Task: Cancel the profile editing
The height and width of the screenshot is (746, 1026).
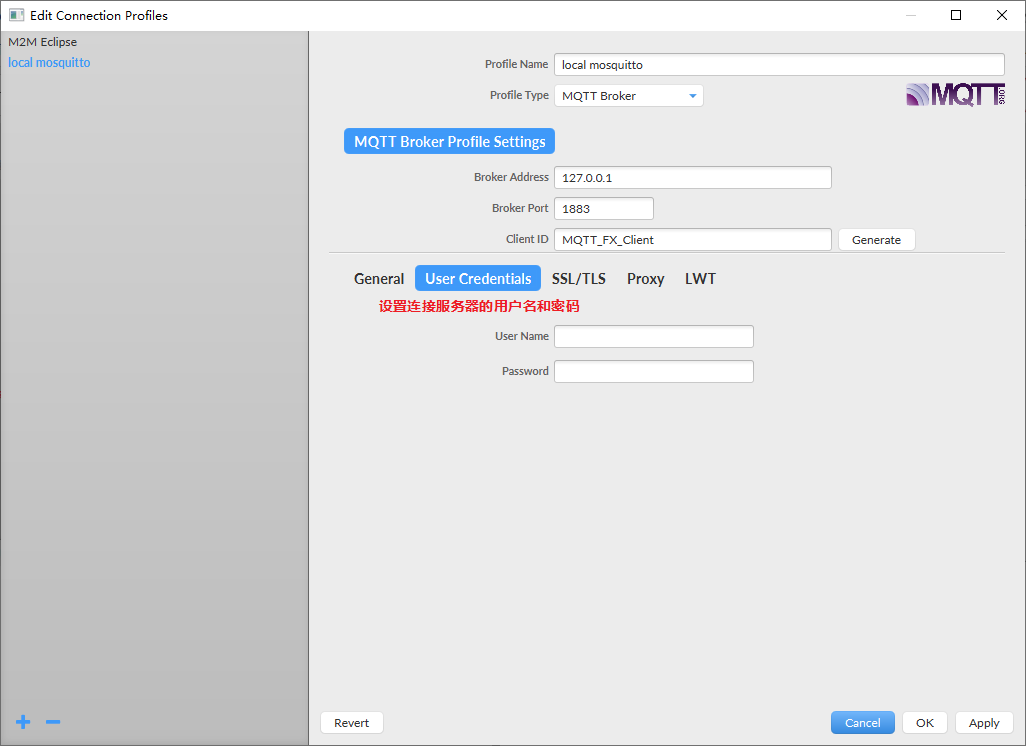Action: (862, 722)
